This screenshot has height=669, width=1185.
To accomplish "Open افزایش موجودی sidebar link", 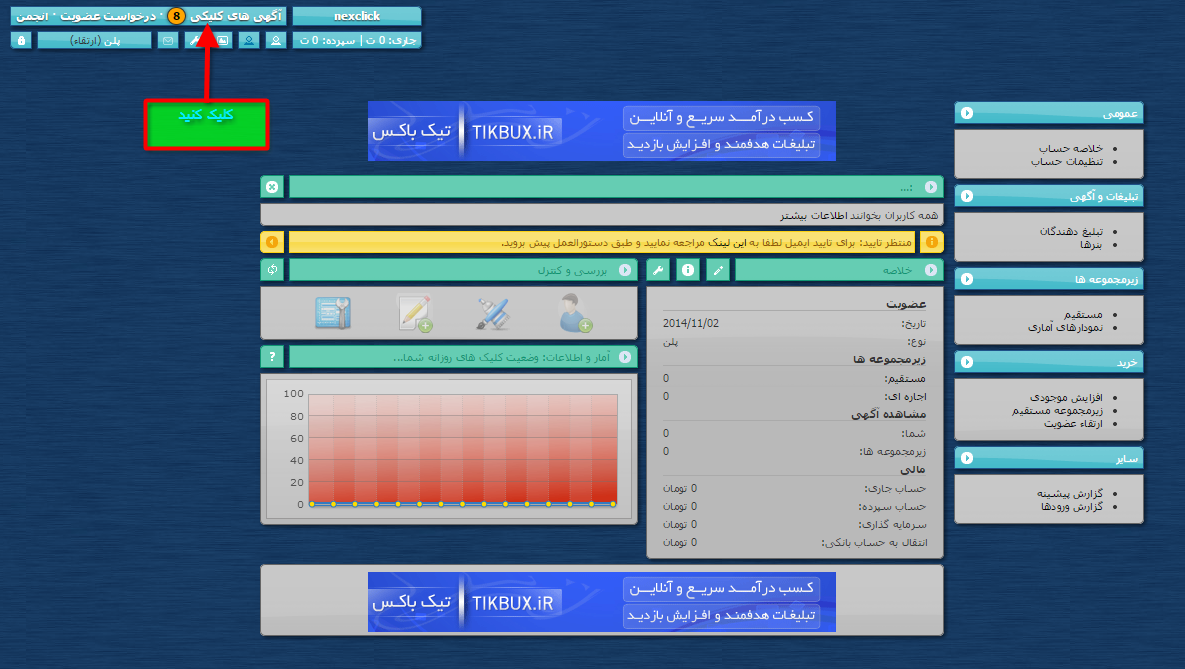I will [x=1066, y=397].
